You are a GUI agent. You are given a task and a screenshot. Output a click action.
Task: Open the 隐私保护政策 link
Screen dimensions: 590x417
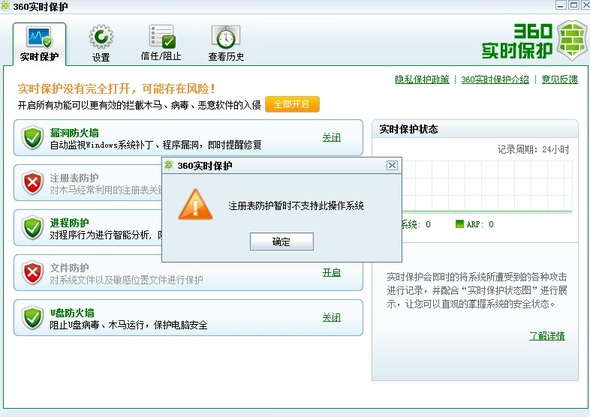pyautogui.click(x=422, y=79)
